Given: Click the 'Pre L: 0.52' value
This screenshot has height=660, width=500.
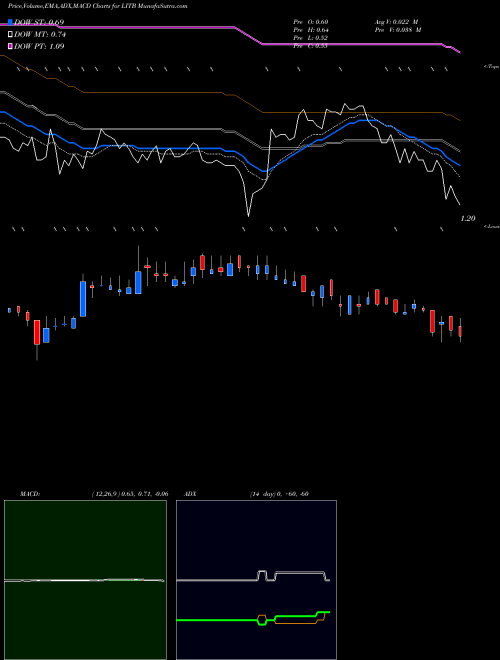Looking at the screenshot, I should click(x=311, y=38).
